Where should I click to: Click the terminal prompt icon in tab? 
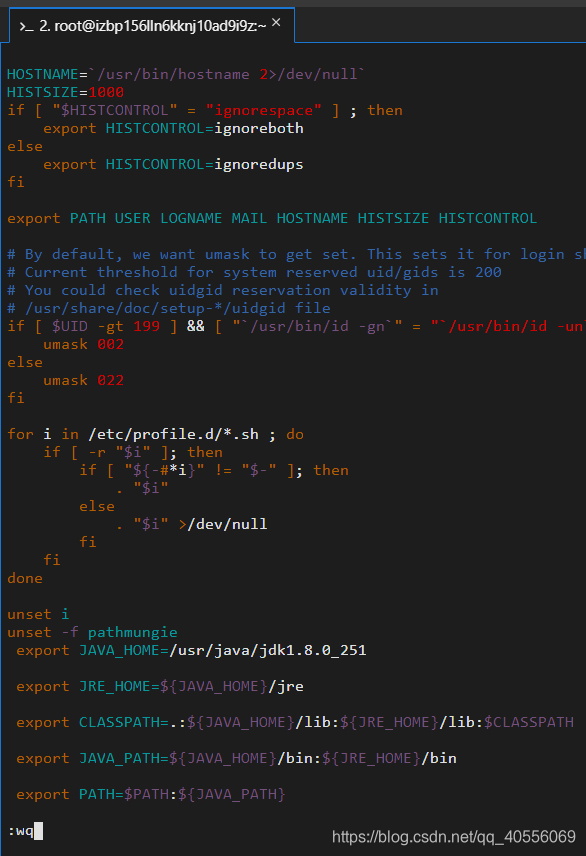(27, 26)
